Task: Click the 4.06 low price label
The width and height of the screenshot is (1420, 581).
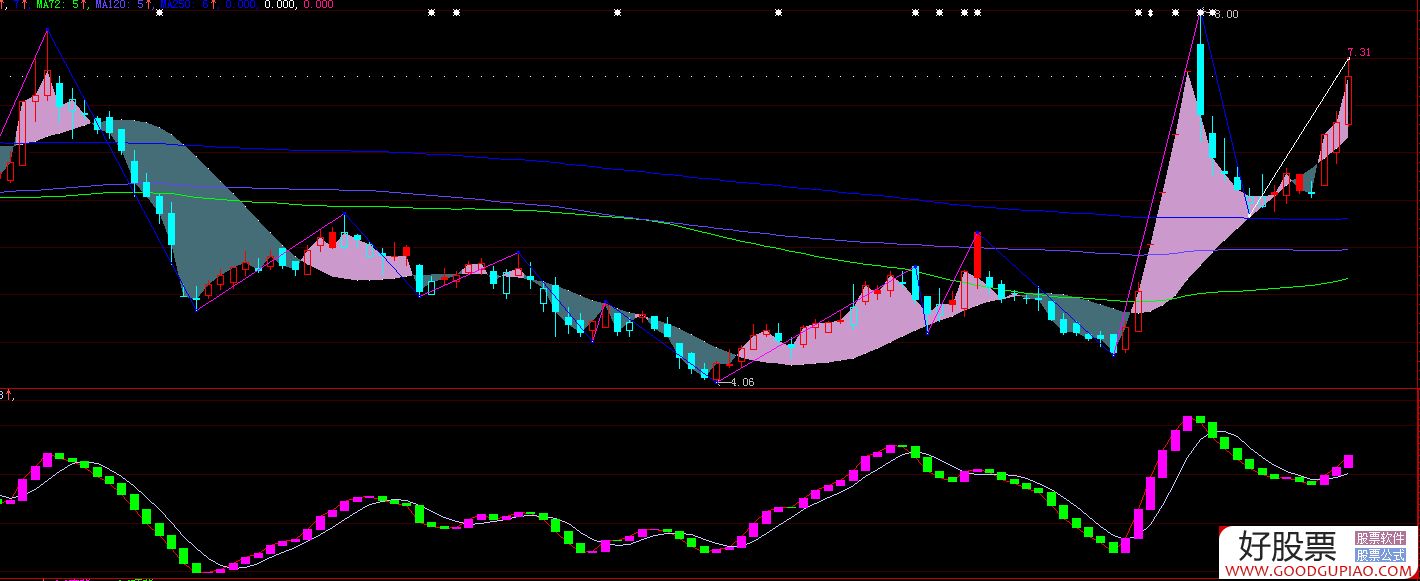Action: tap(742, 382)
